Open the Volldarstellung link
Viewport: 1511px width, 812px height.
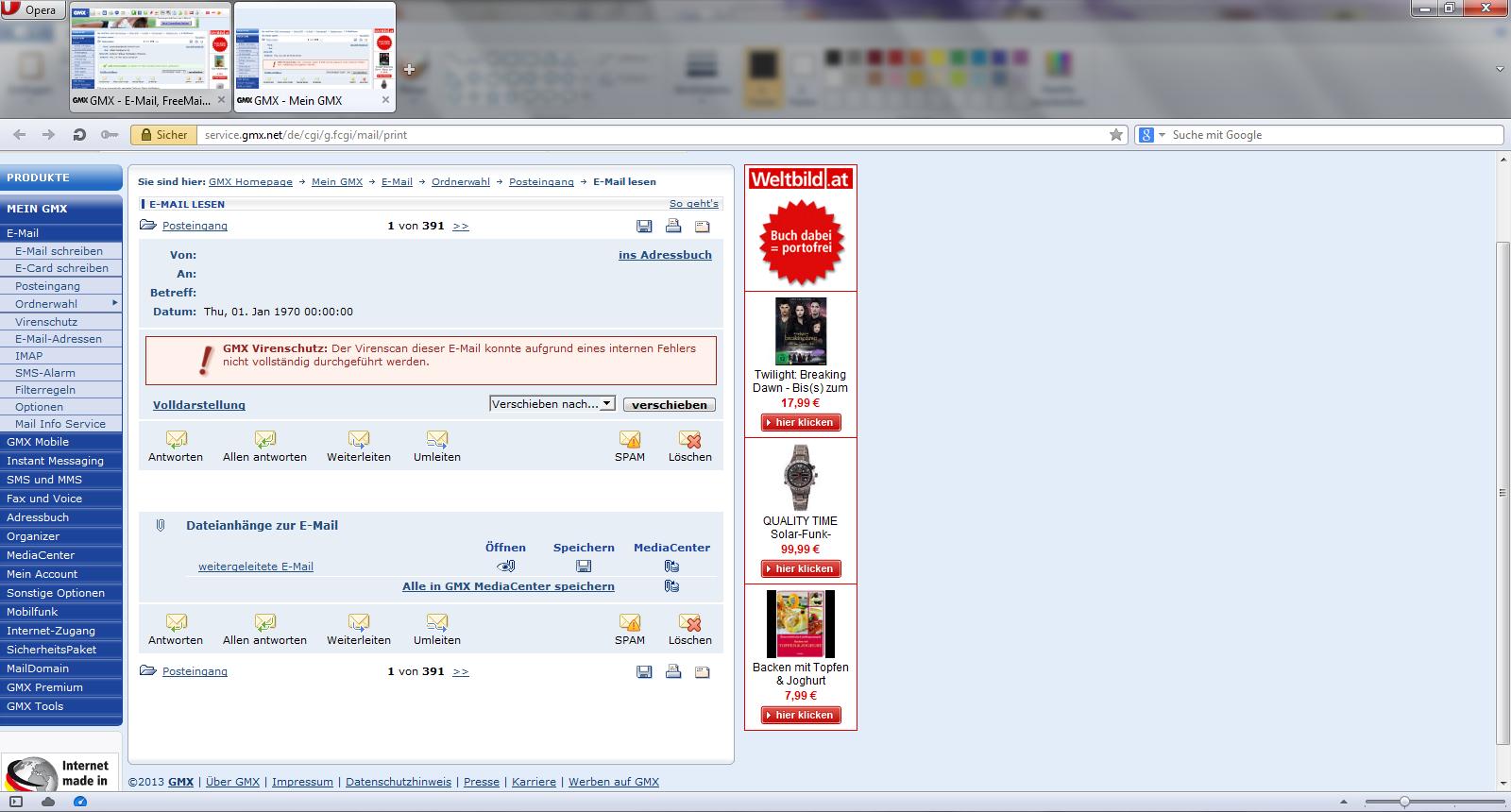pyautogui.click(x=199, y=405)
